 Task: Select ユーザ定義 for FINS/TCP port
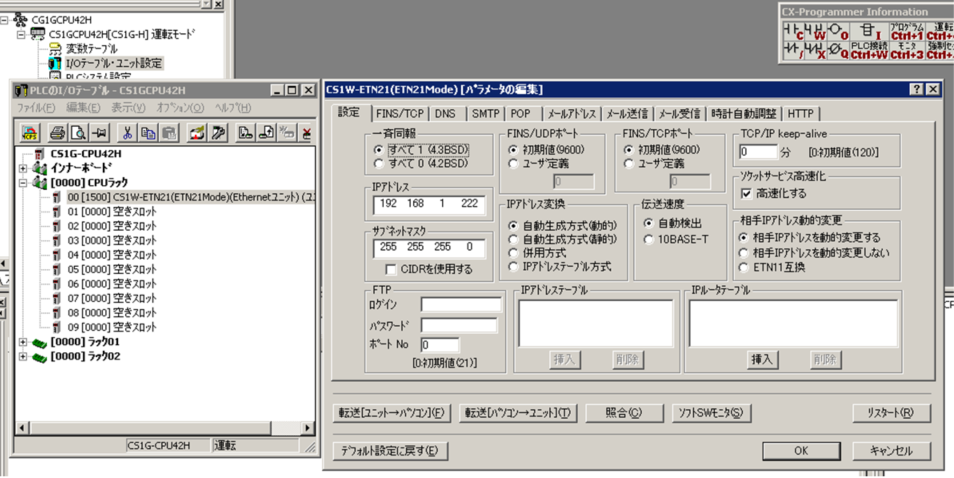tap(630, 164)
